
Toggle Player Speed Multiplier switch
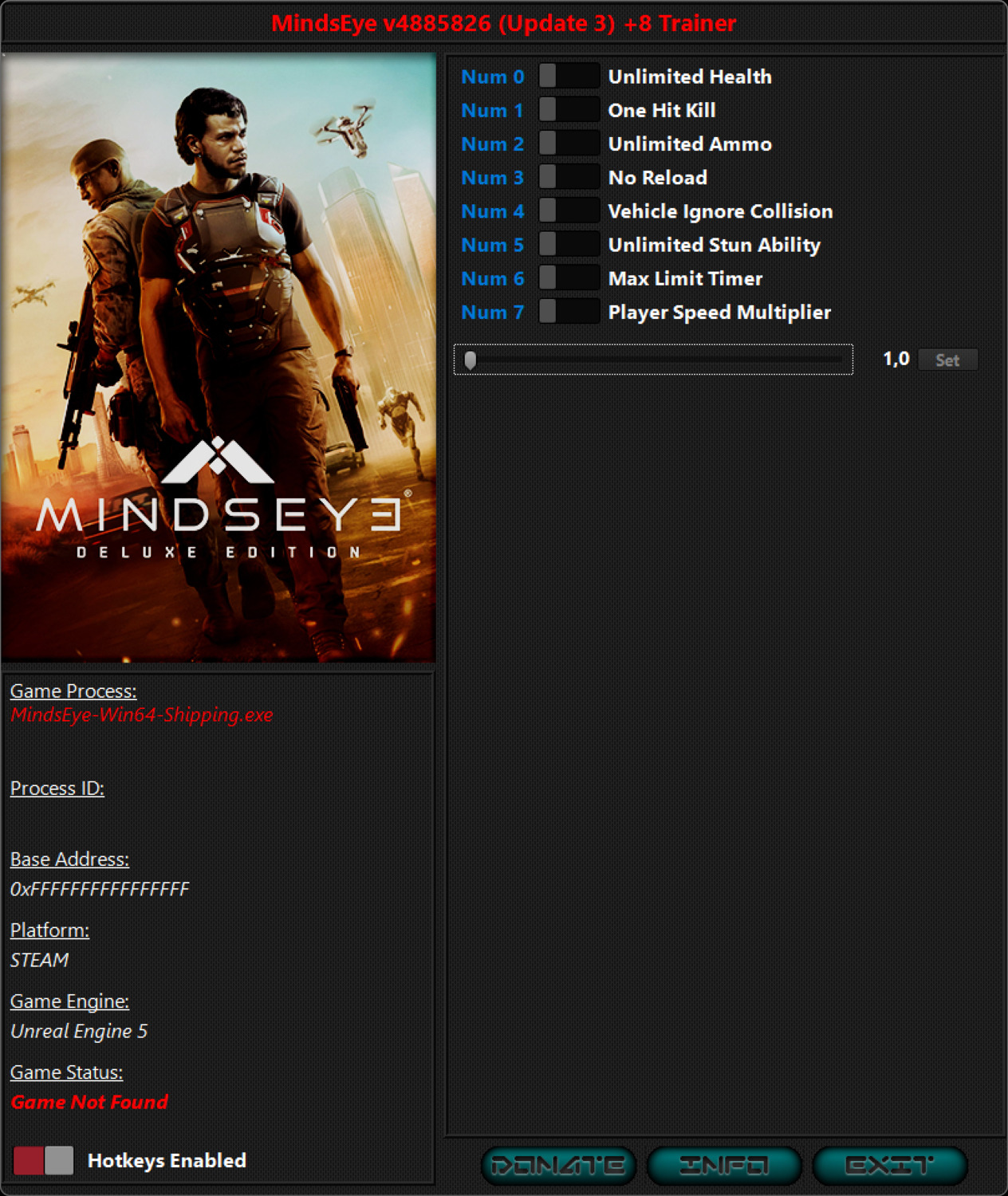point(569,312)
